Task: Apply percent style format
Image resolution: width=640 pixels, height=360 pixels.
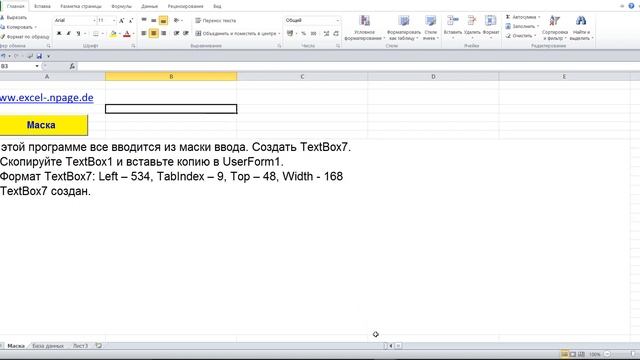Action: tap(303, 33)
